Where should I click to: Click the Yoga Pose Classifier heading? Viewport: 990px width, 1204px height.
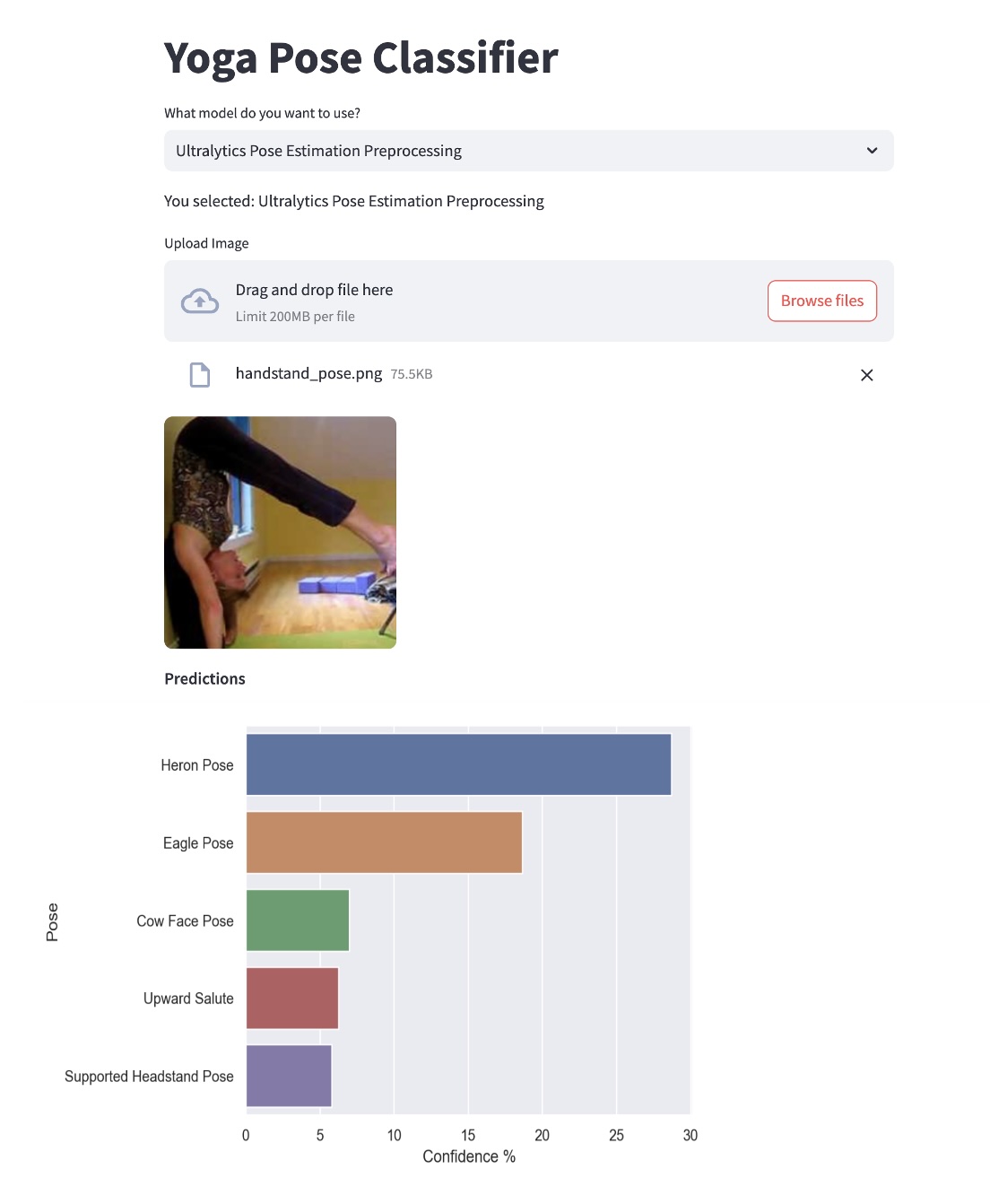[360, 58]
